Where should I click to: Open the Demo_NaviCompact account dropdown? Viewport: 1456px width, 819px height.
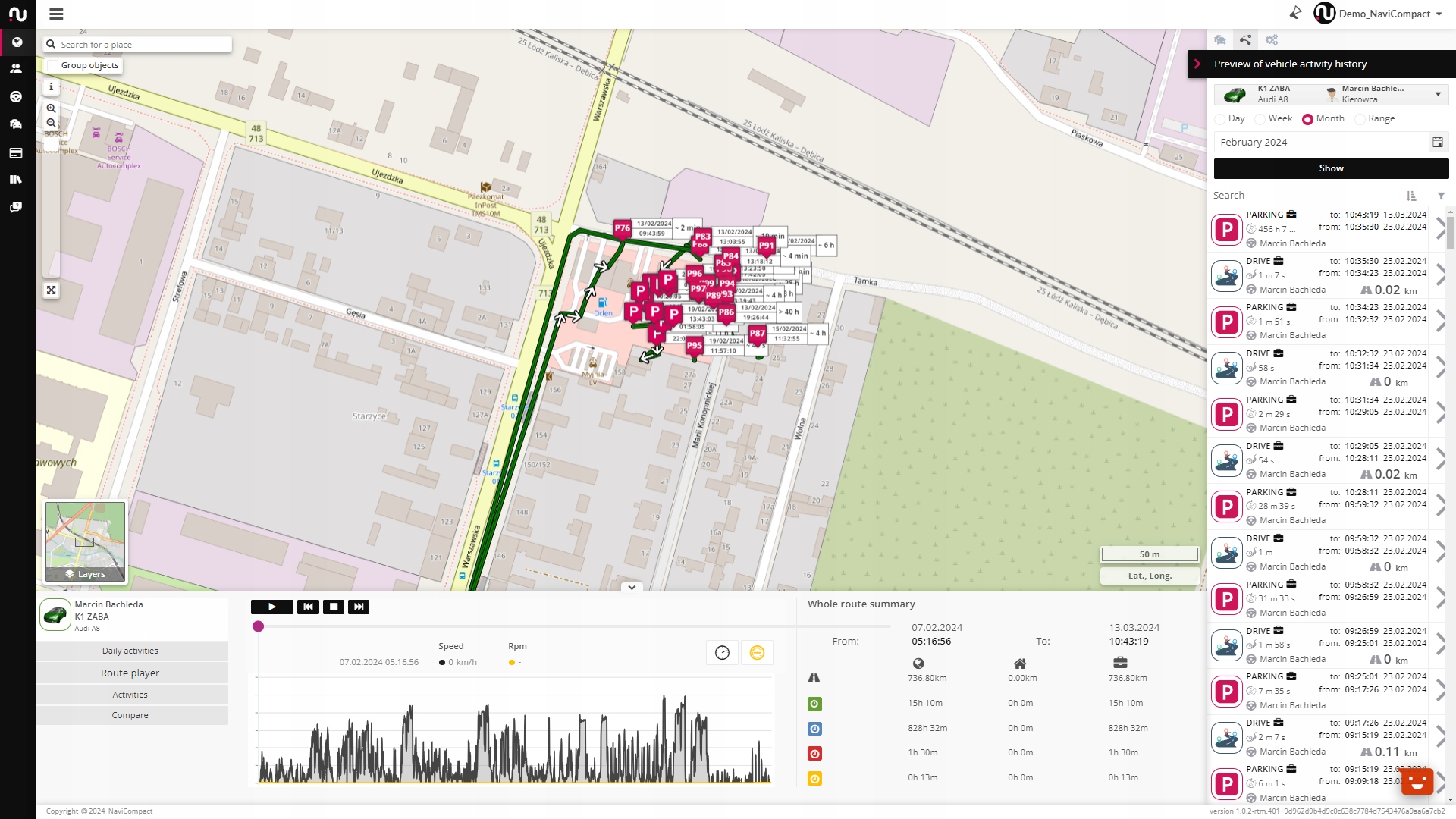1384,14
